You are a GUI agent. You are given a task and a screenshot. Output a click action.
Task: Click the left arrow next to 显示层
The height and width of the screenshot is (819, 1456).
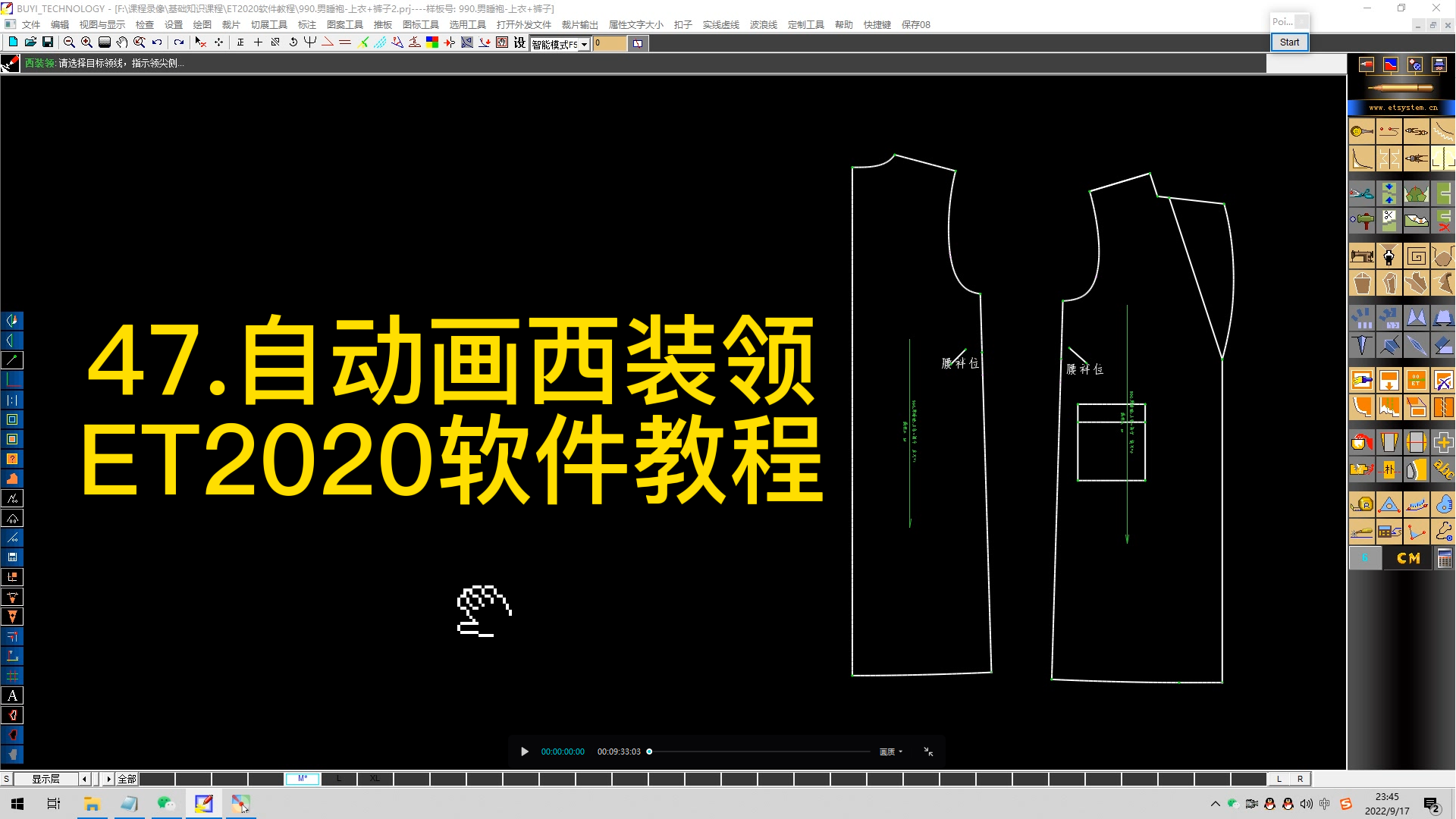point(85,779)
